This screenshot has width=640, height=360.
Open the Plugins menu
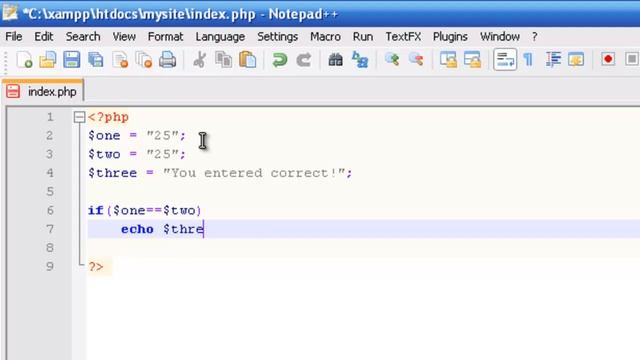click(450, 37)
